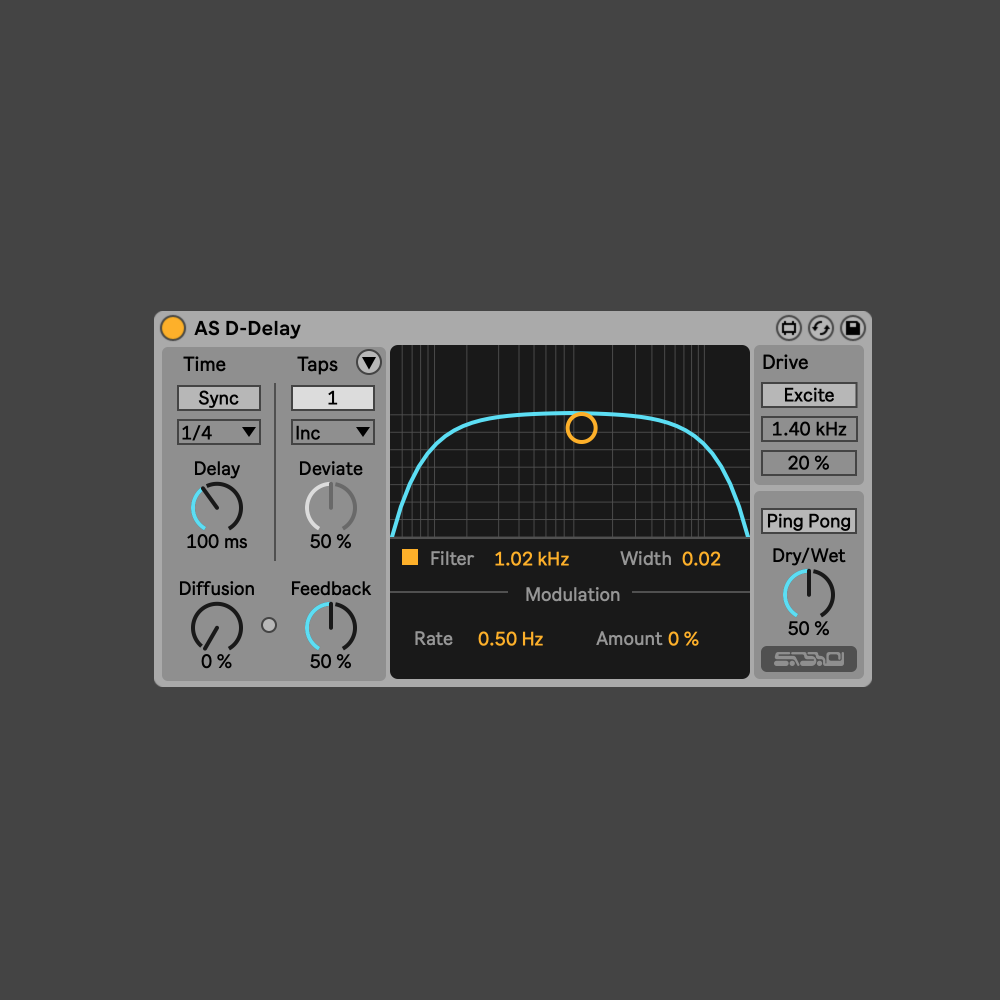Click the logo badge below Dry/Wet
The height and width of the screenshot is (1000, 1000).
pyautogui.click(x=809, y=660)
